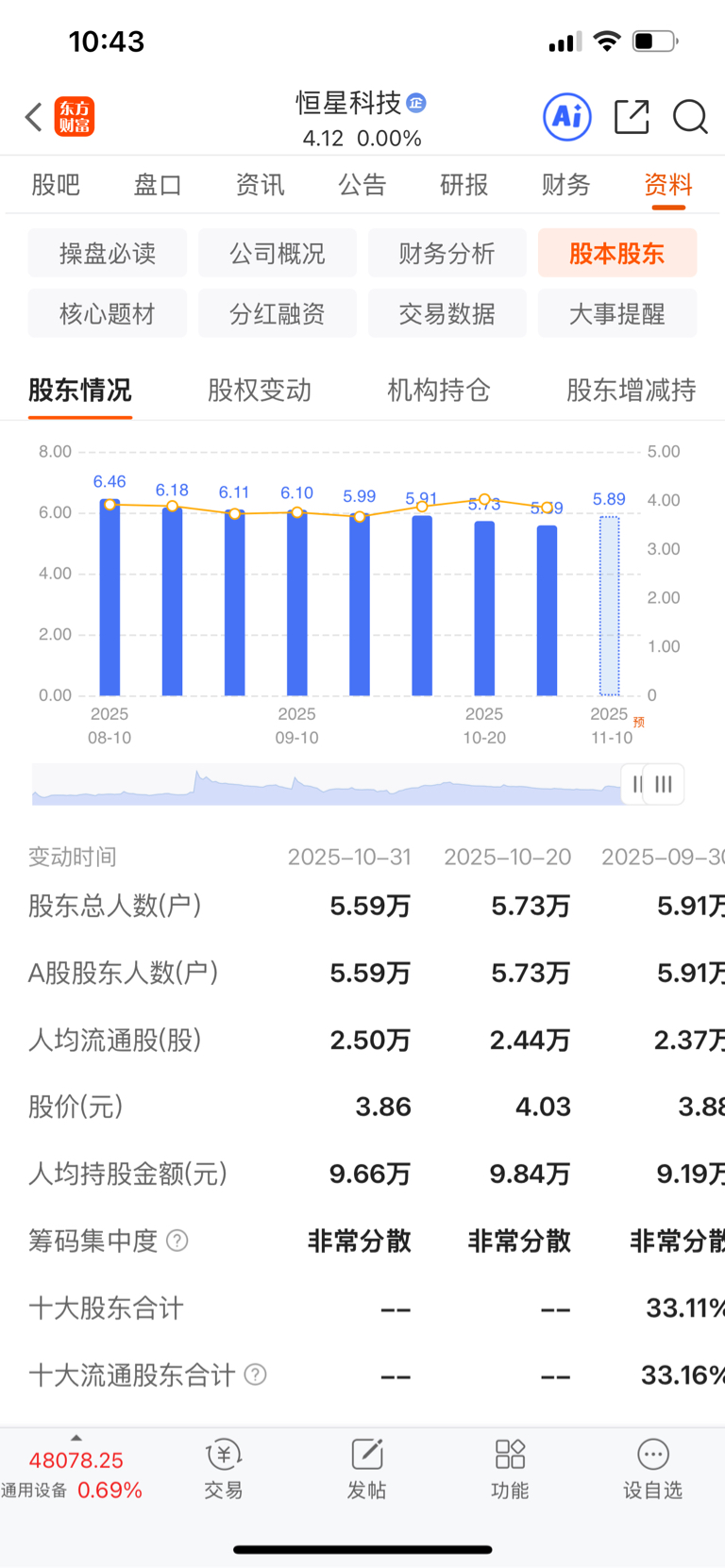Tap A股股东人数(户) row label
Viewport: 725px width, 1568px height.
click(x=124, y=973)
